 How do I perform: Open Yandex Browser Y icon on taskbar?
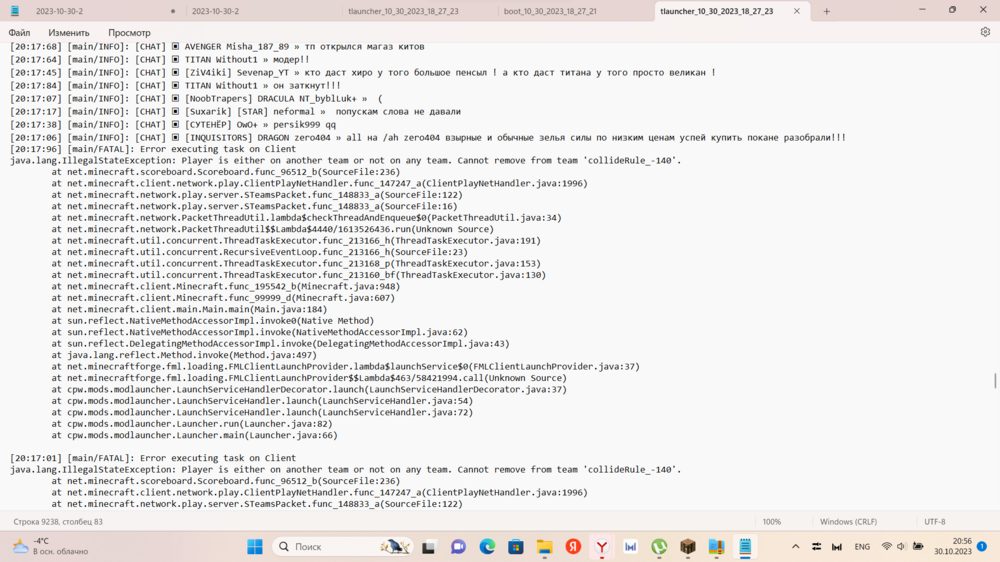pos(602,547)
